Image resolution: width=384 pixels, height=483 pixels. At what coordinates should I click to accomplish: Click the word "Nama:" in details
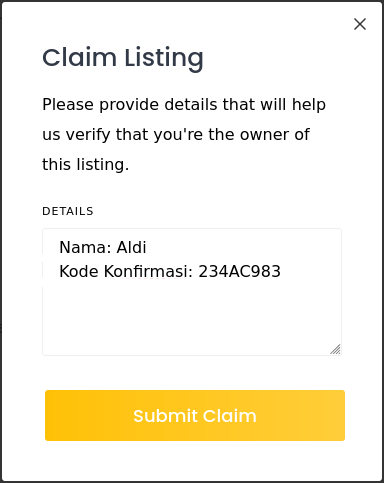(85, 247)
